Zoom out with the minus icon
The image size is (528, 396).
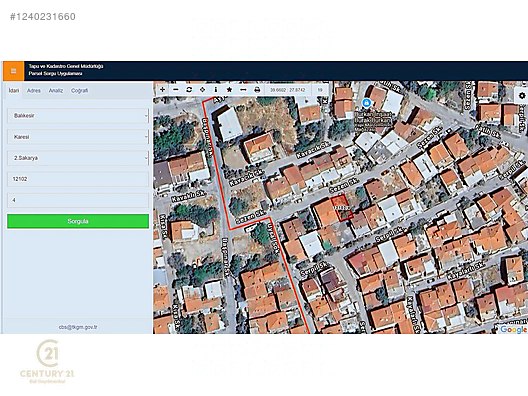pyautogui.click(x=175, y=90)
